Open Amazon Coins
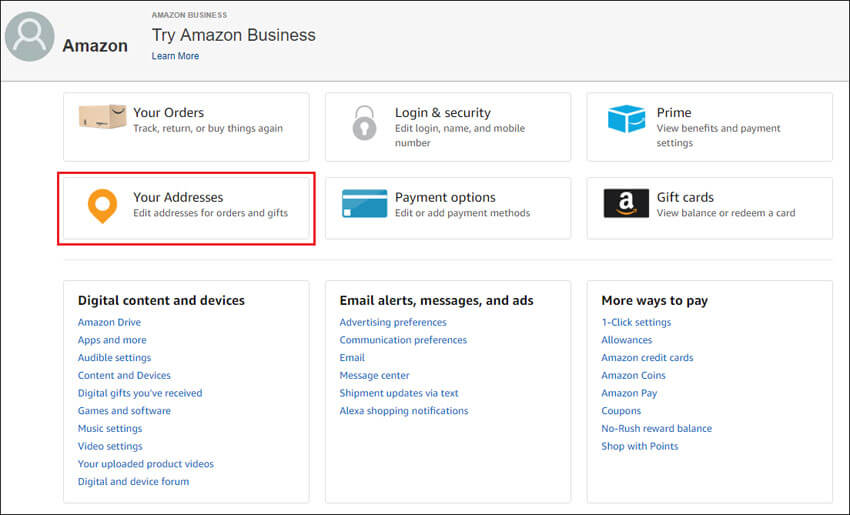850x515 pixels. click(633, 375)
